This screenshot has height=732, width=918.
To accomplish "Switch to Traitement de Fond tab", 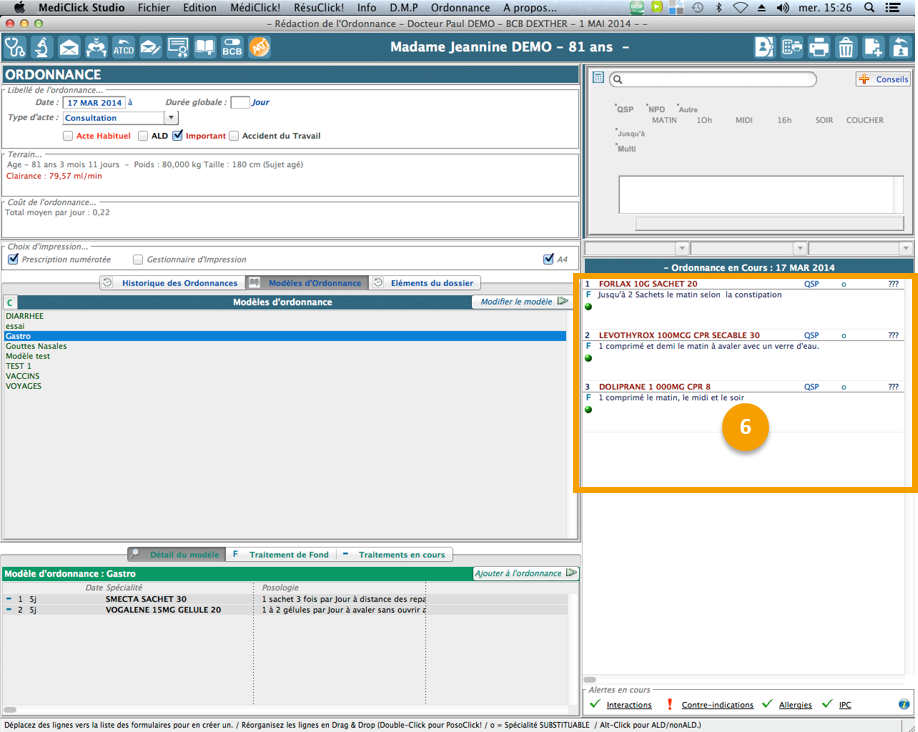I will point(282,555).
